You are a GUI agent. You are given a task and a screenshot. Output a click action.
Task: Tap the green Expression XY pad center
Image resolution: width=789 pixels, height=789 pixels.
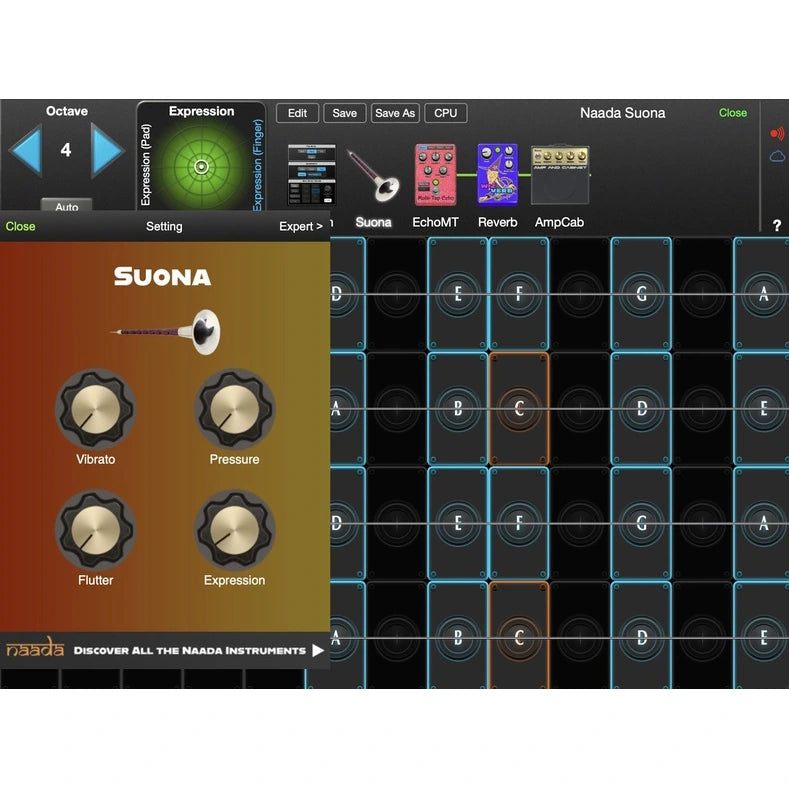click(201, 167)
